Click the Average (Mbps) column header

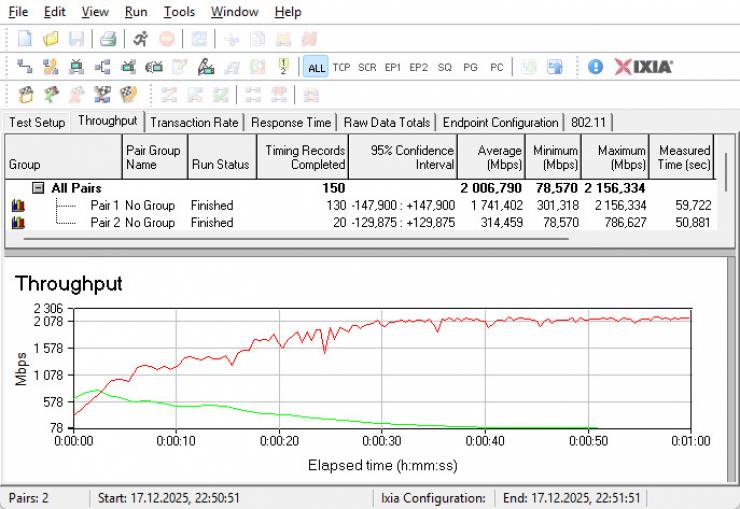point(490,157)
